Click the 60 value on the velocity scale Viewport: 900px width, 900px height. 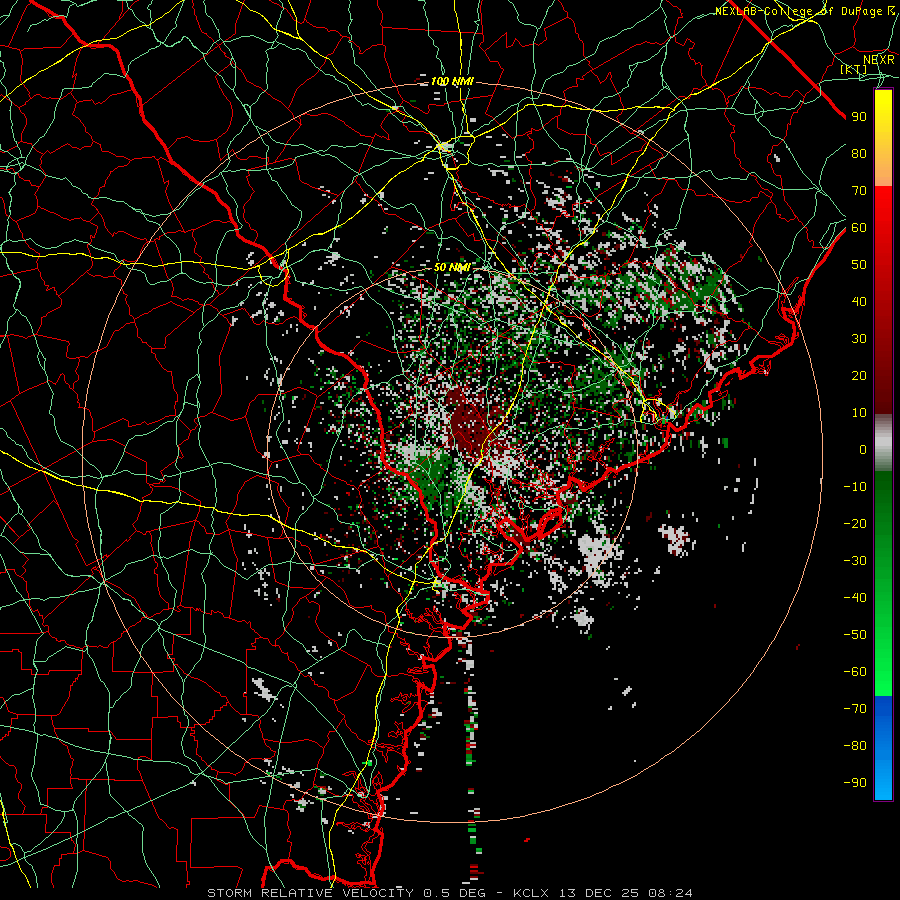[859, 227]
